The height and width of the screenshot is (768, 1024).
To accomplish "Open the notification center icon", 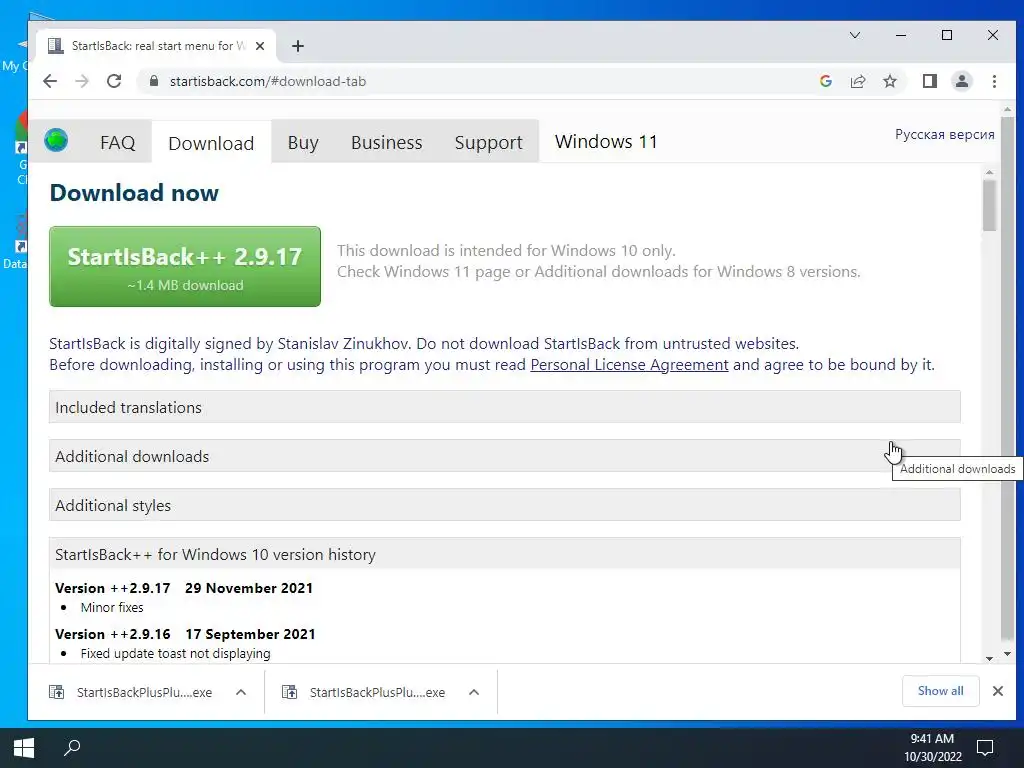I will 984,748.
